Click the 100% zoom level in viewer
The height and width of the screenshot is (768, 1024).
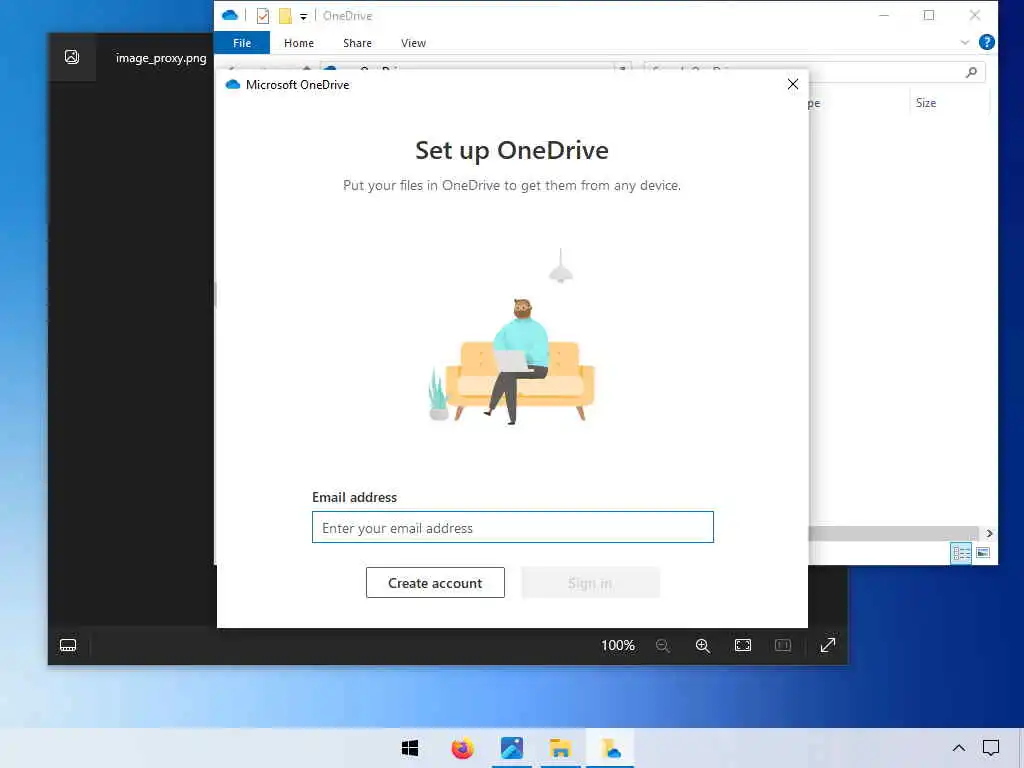618,645
